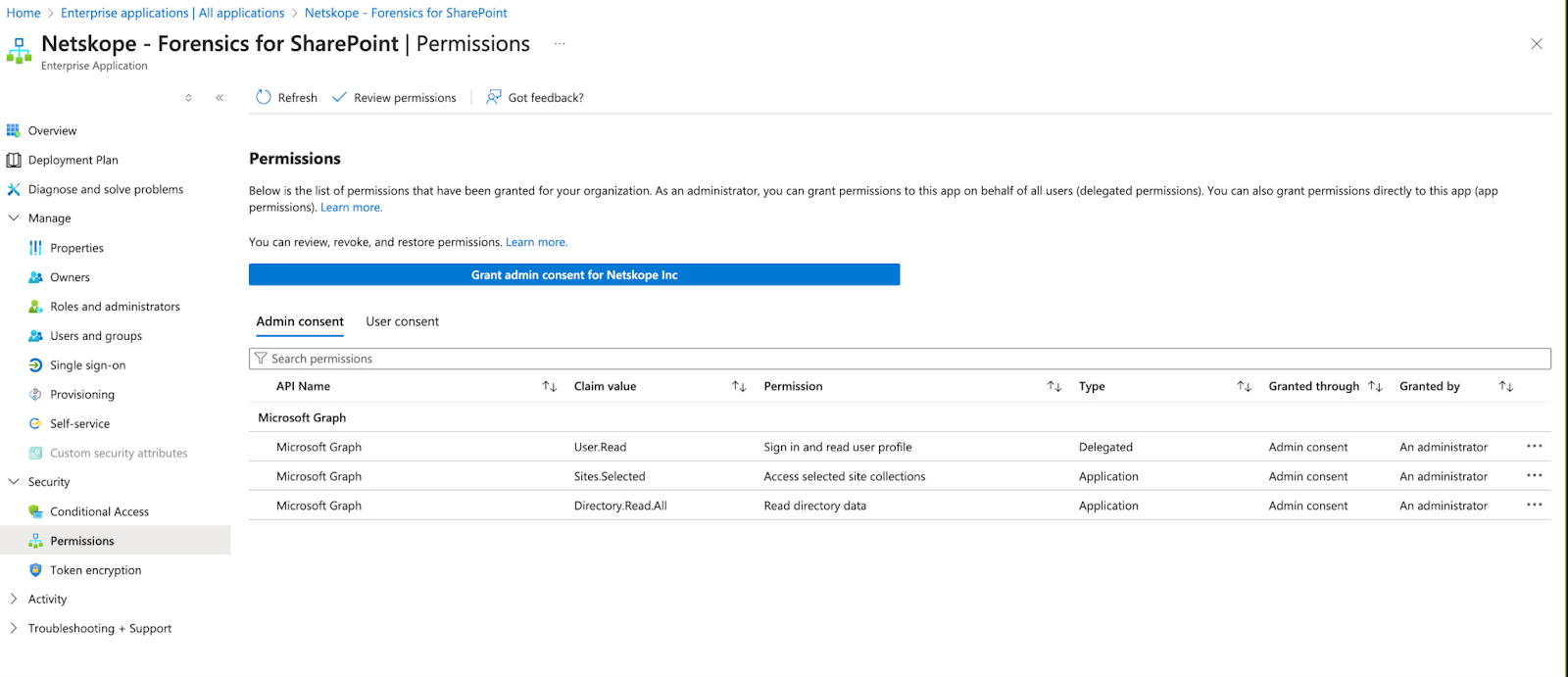Sort by API Name column arrows
Viewport: 1568px width, 677px height.
tap(550, 386)
